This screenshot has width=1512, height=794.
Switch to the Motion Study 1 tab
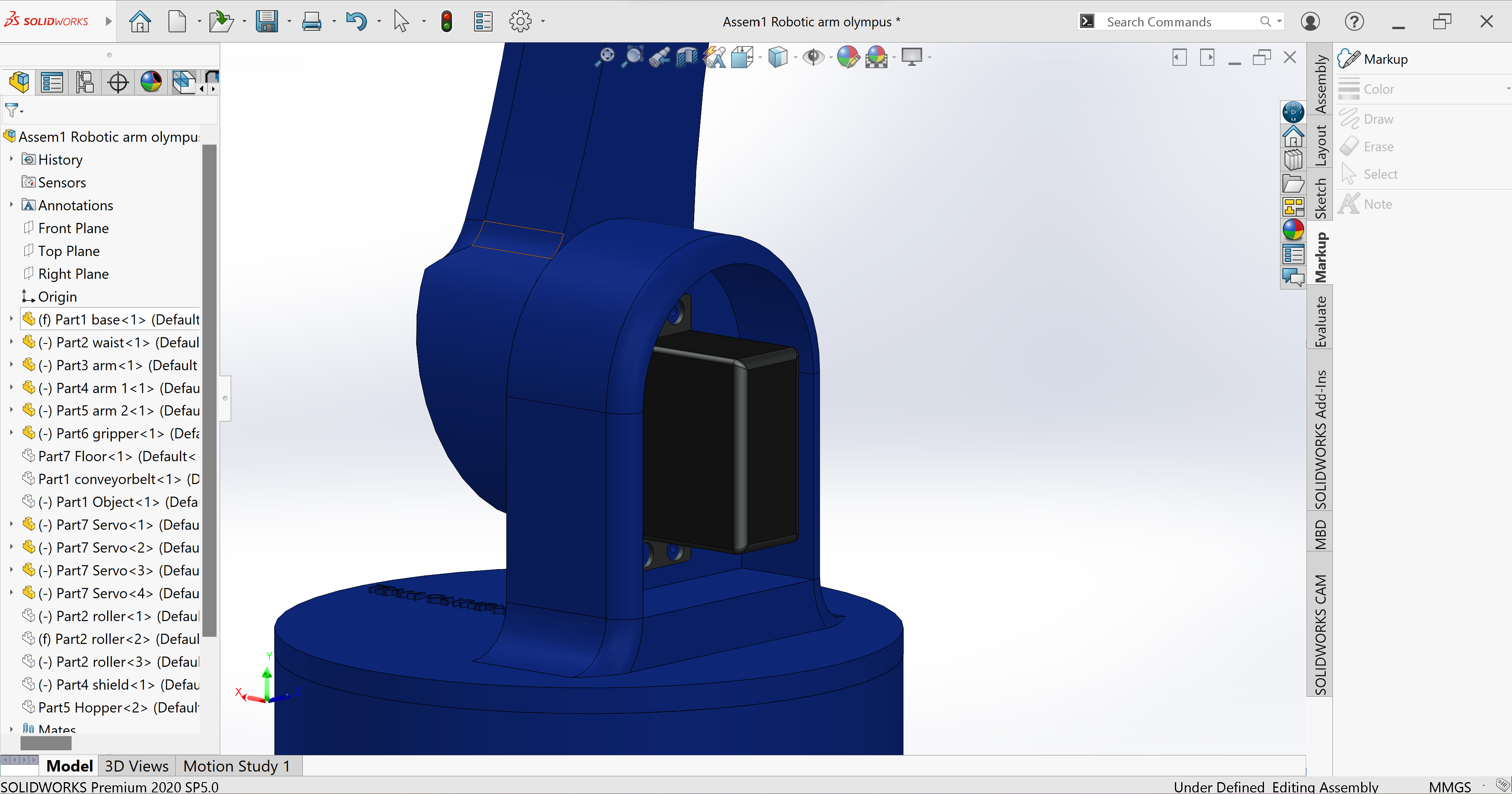point(237,766)
